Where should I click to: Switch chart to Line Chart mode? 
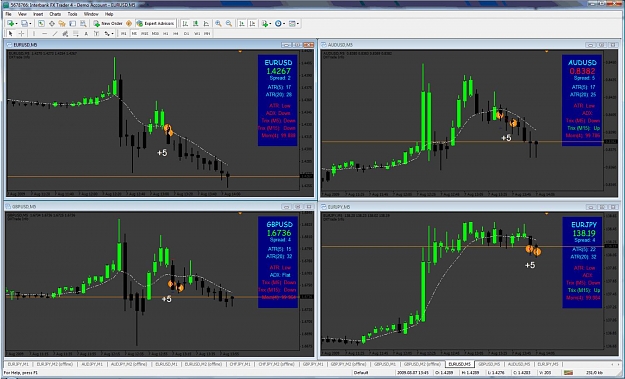coord(206,24)
